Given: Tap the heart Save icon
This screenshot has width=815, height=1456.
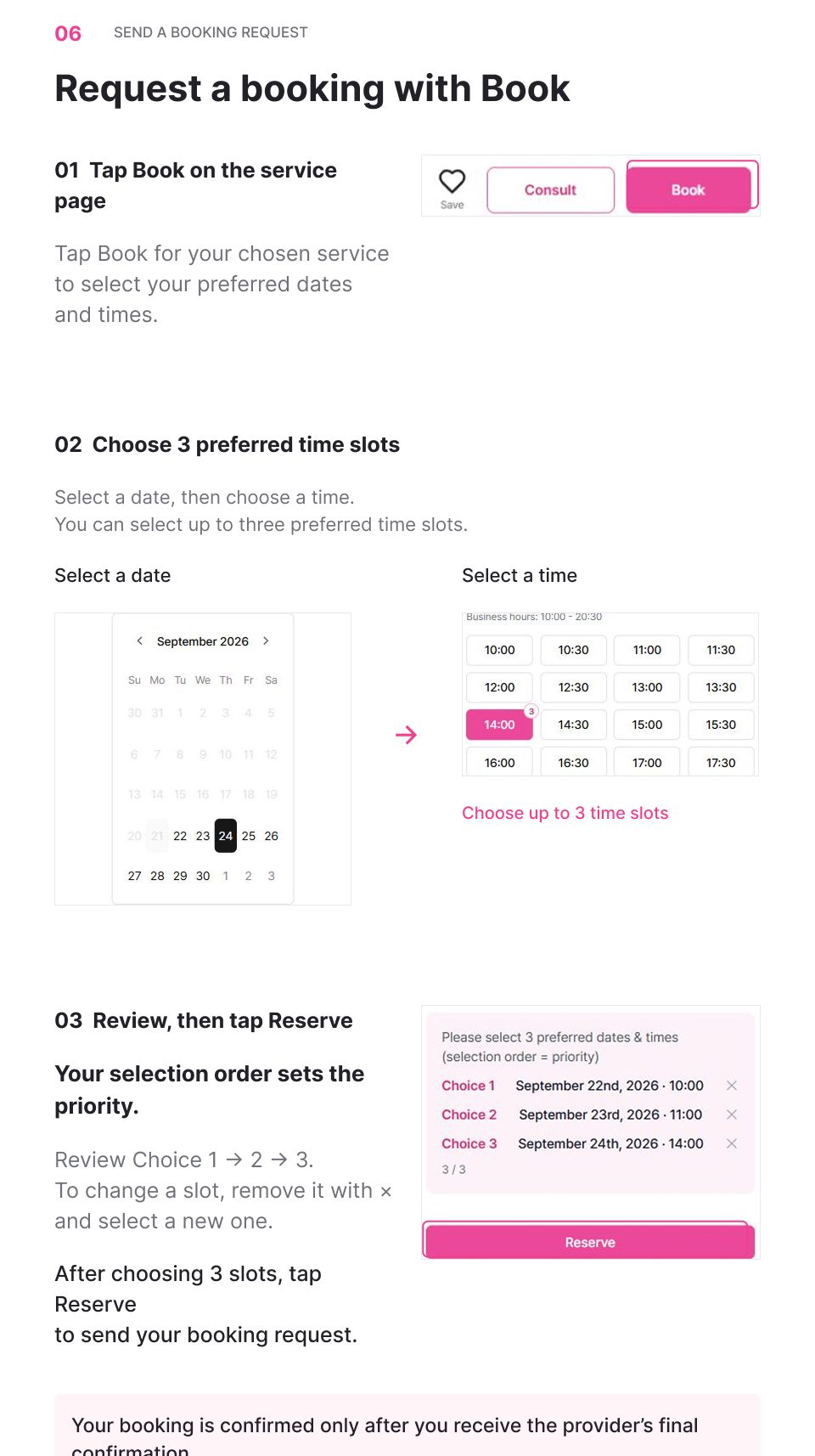Looking at the screenshot, I should coord(452,181).
